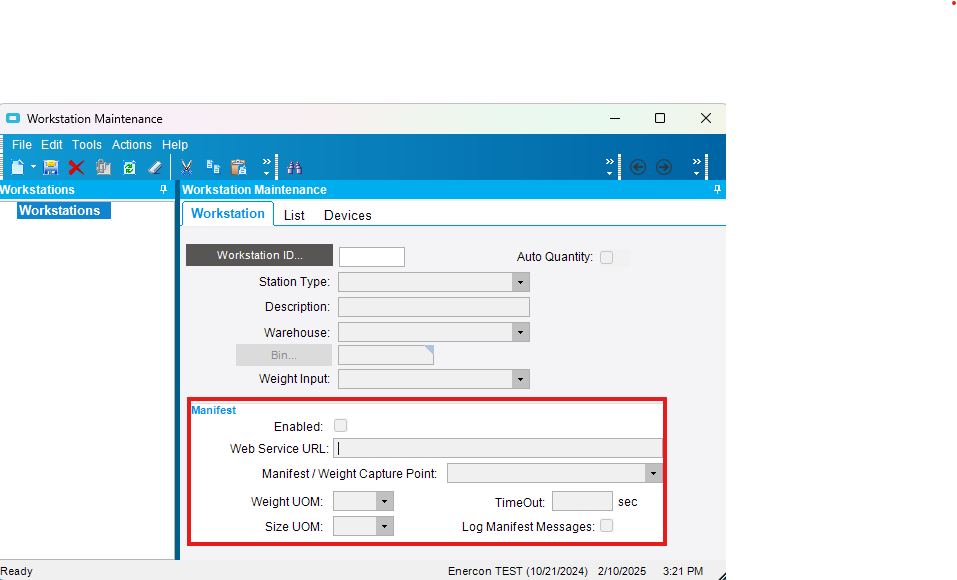957x580 pixels.
Task: Open the Edit menu
Action: 51,145
